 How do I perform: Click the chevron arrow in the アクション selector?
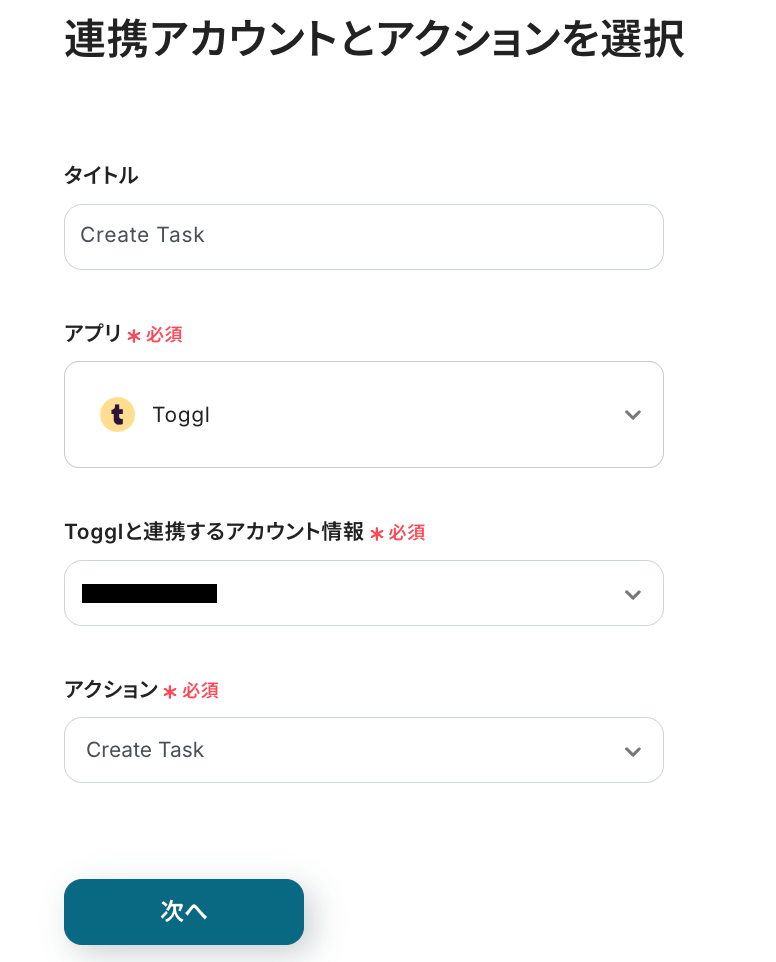pyautogui.click(x=632, y=751)
